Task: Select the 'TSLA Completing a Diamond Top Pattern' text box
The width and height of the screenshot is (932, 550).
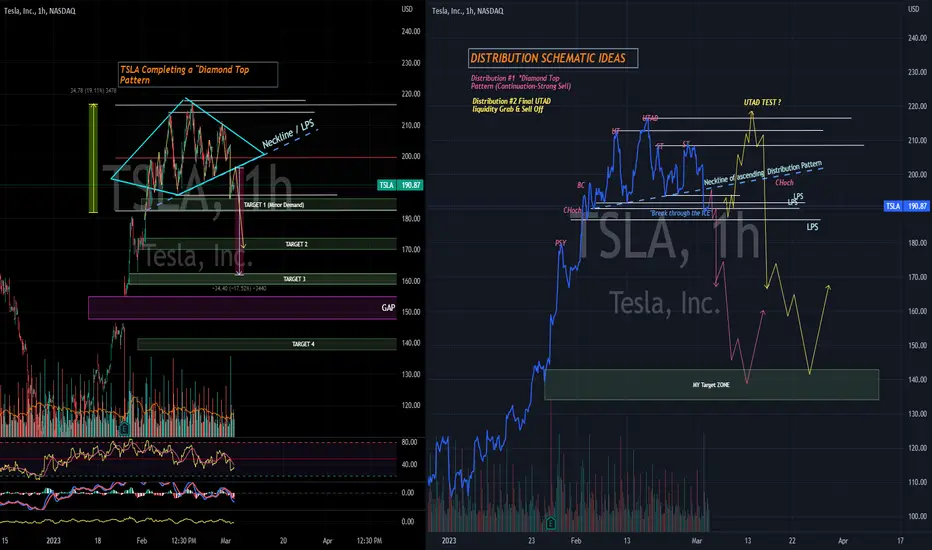Action: click(x=198, y=74)
